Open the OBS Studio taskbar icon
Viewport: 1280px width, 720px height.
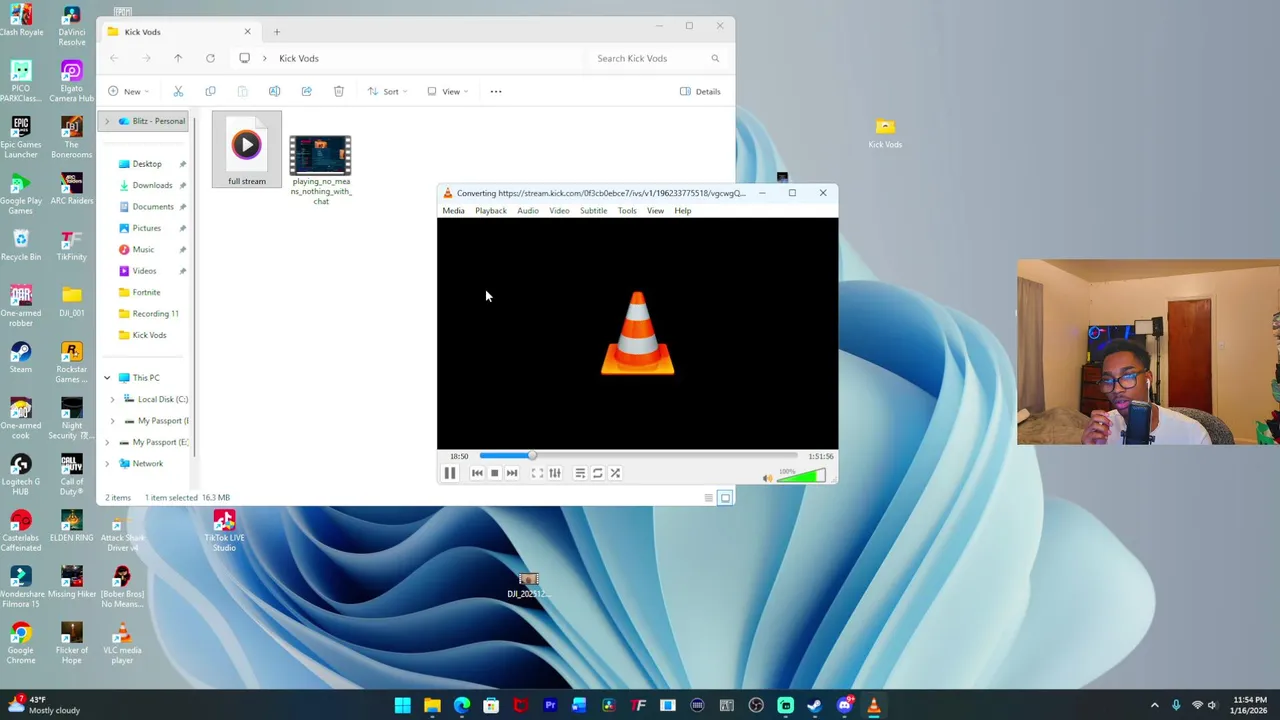tap(756, 706)
